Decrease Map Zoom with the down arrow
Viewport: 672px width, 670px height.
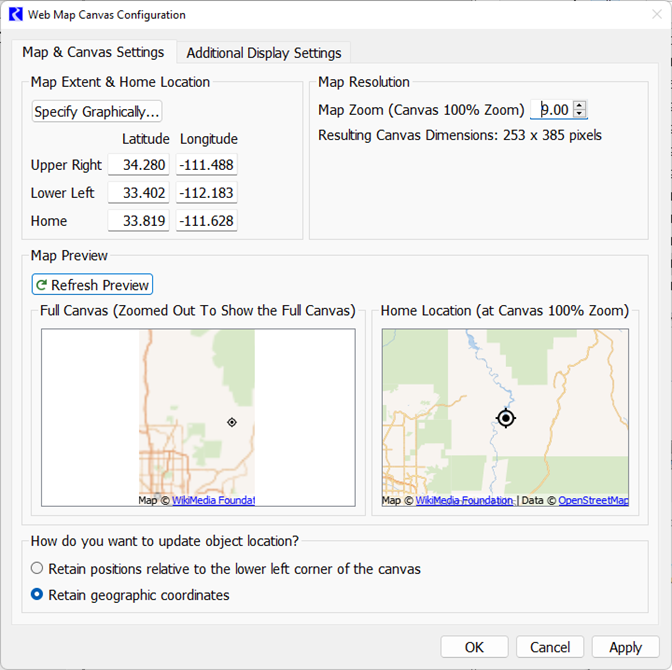tap(580, 114)
